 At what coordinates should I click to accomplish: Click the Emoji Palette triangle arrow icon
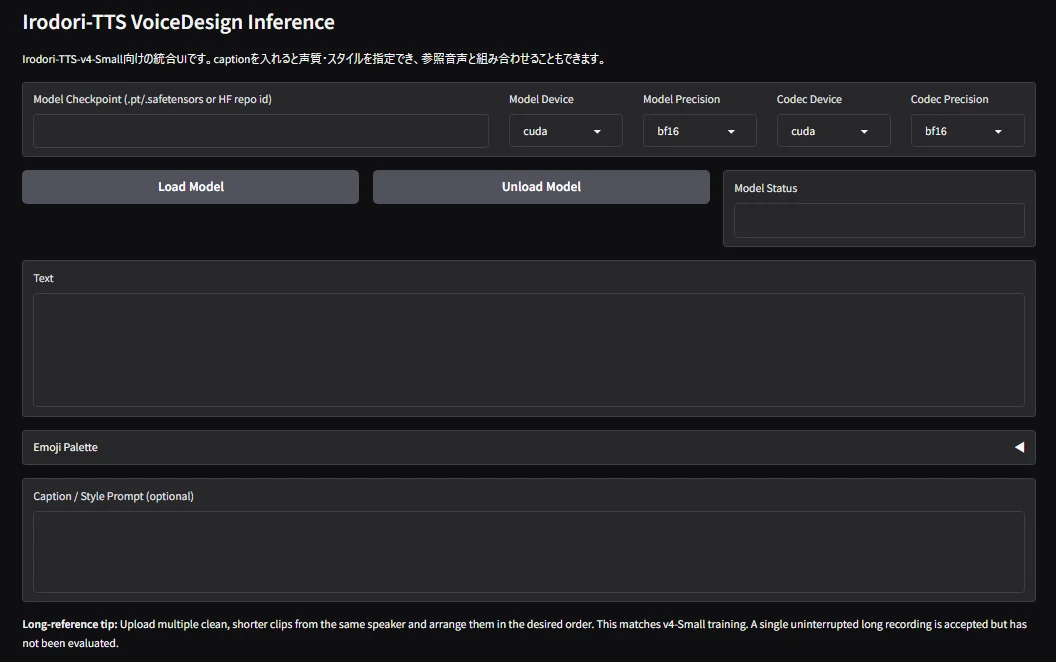click(x=1020, y=447)
